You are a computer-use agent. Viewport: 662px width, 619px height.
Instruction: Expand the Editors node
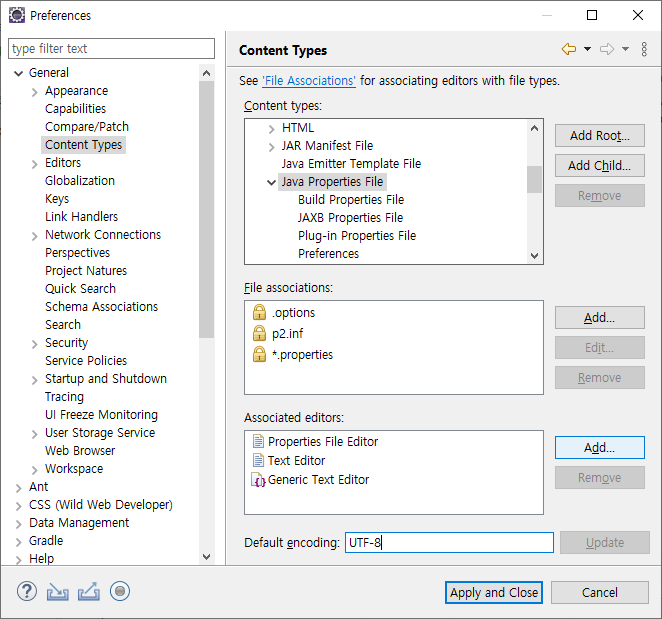[x=35, y=164]
